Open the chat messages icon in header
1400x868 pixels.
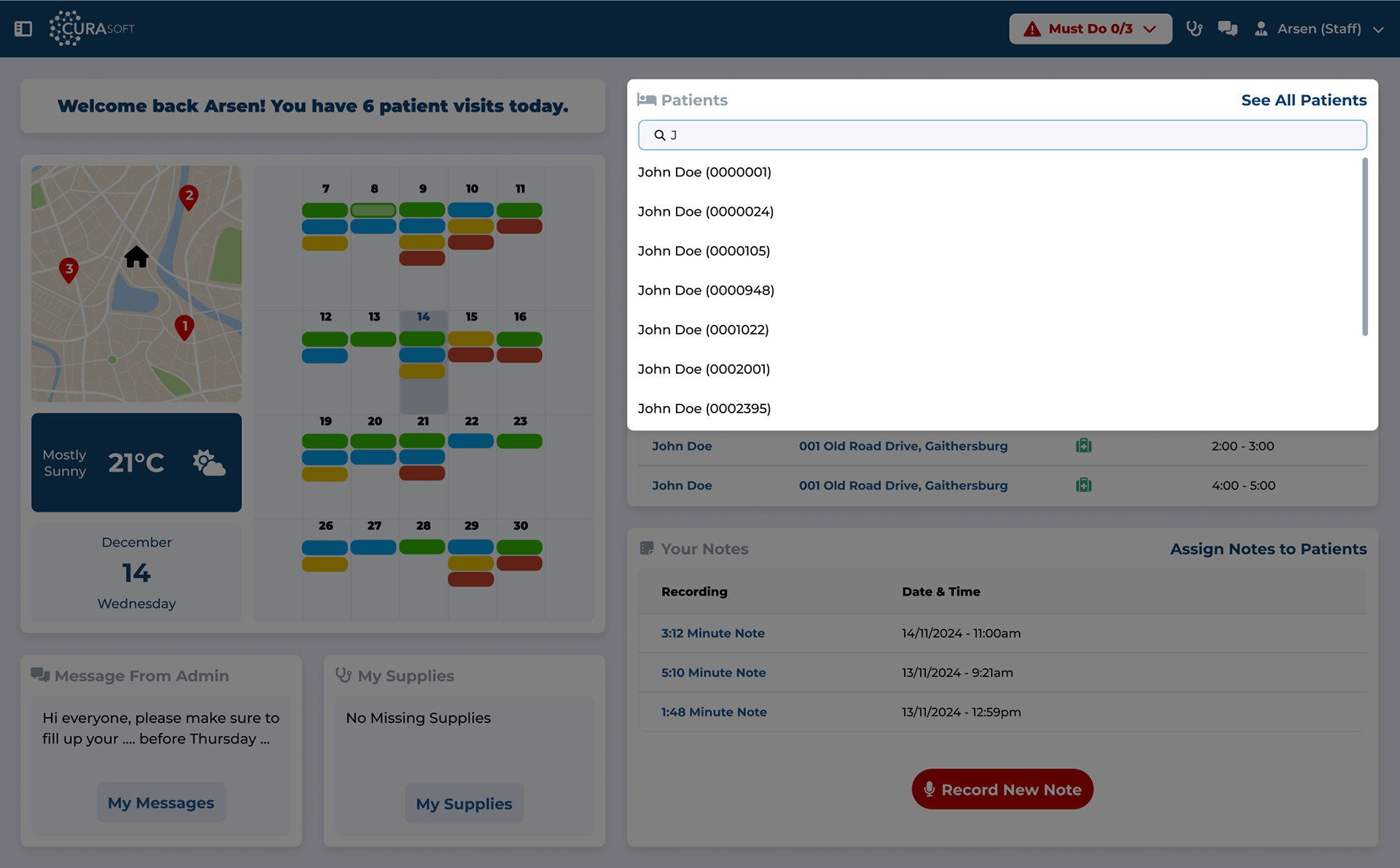[x=1228, y=29]
